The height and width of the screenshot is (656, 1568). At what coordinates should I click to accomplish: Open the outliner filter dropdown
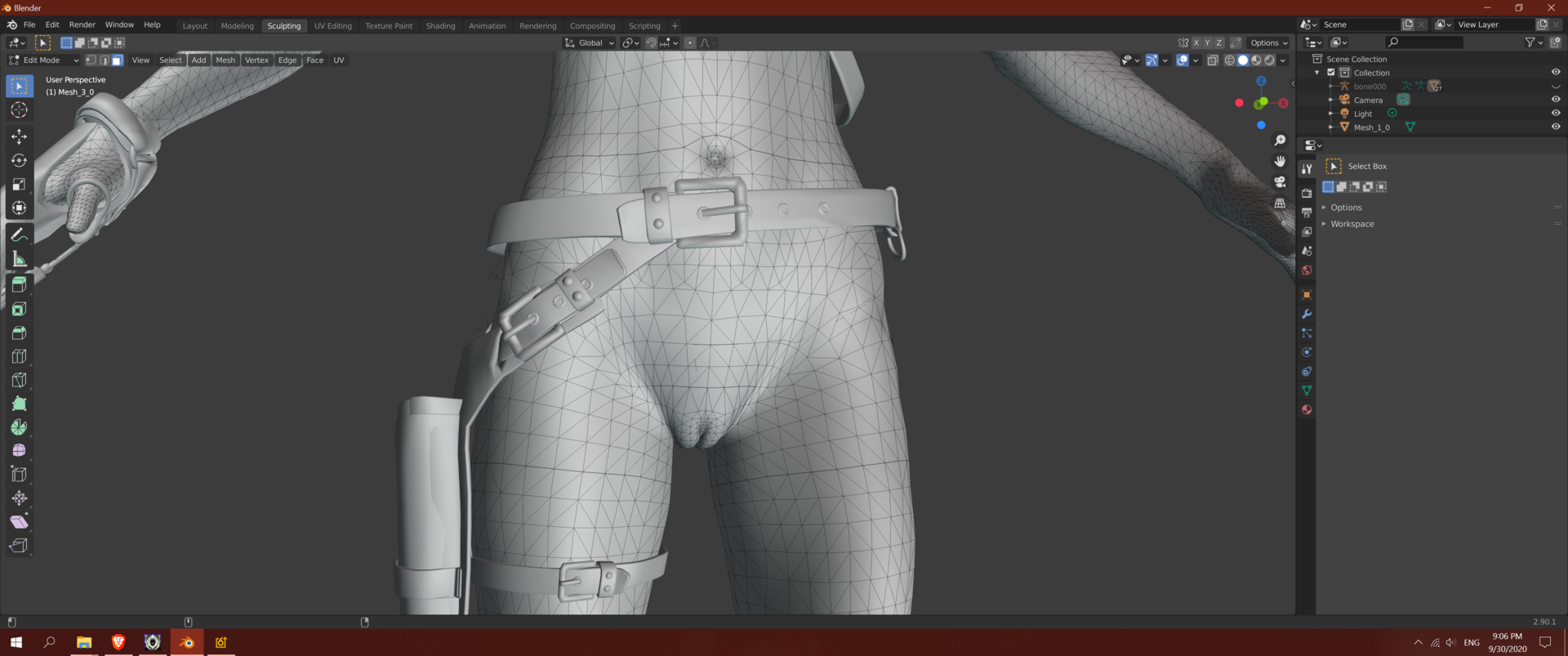tap(1534, 42)
